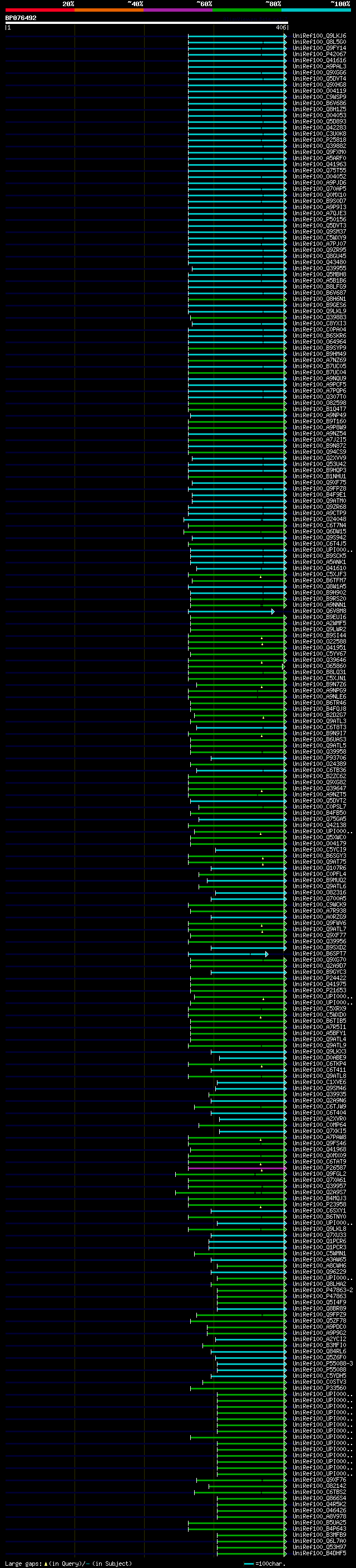Select the UniRef100_Q9FGL2 label
Viewport: 356px width, 1568px height.
[319, 1174]
